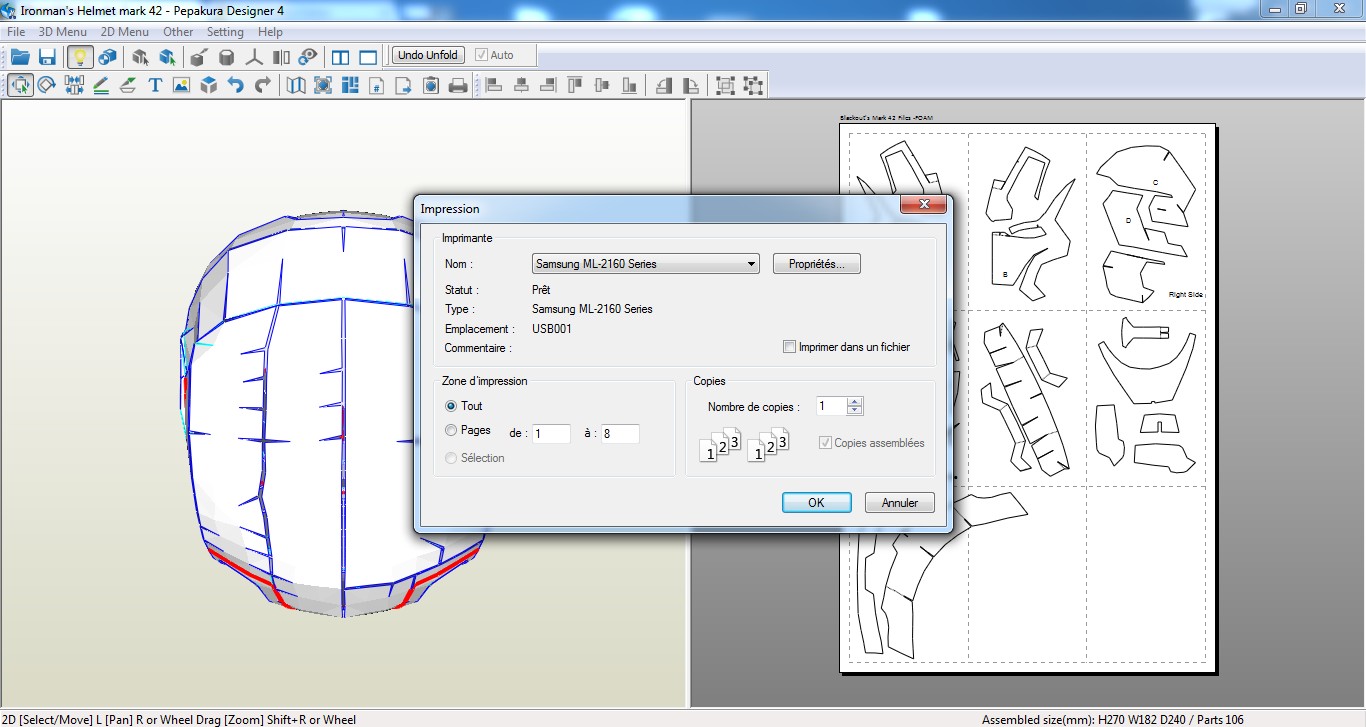Open the 3D Menu

[x=63, y=32]
